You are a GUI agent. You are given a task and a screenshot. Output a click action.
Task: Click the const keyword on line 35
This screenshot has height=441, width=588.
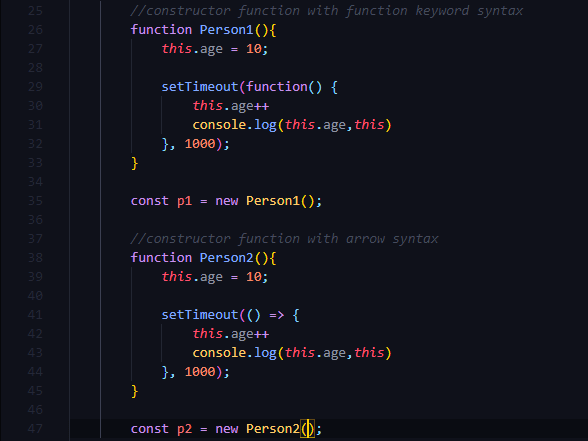[x=150, y=201]
